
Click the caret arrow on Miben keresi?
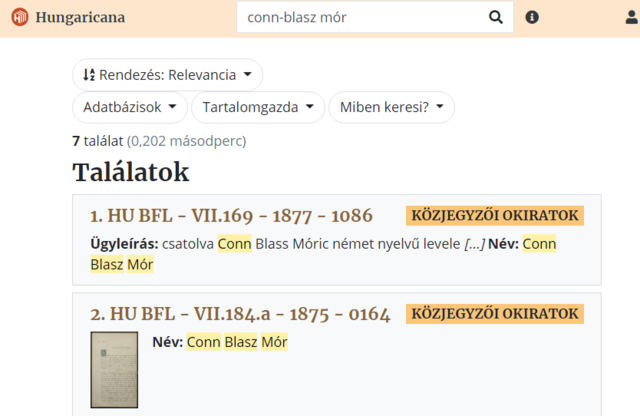[x=440, y=107]
